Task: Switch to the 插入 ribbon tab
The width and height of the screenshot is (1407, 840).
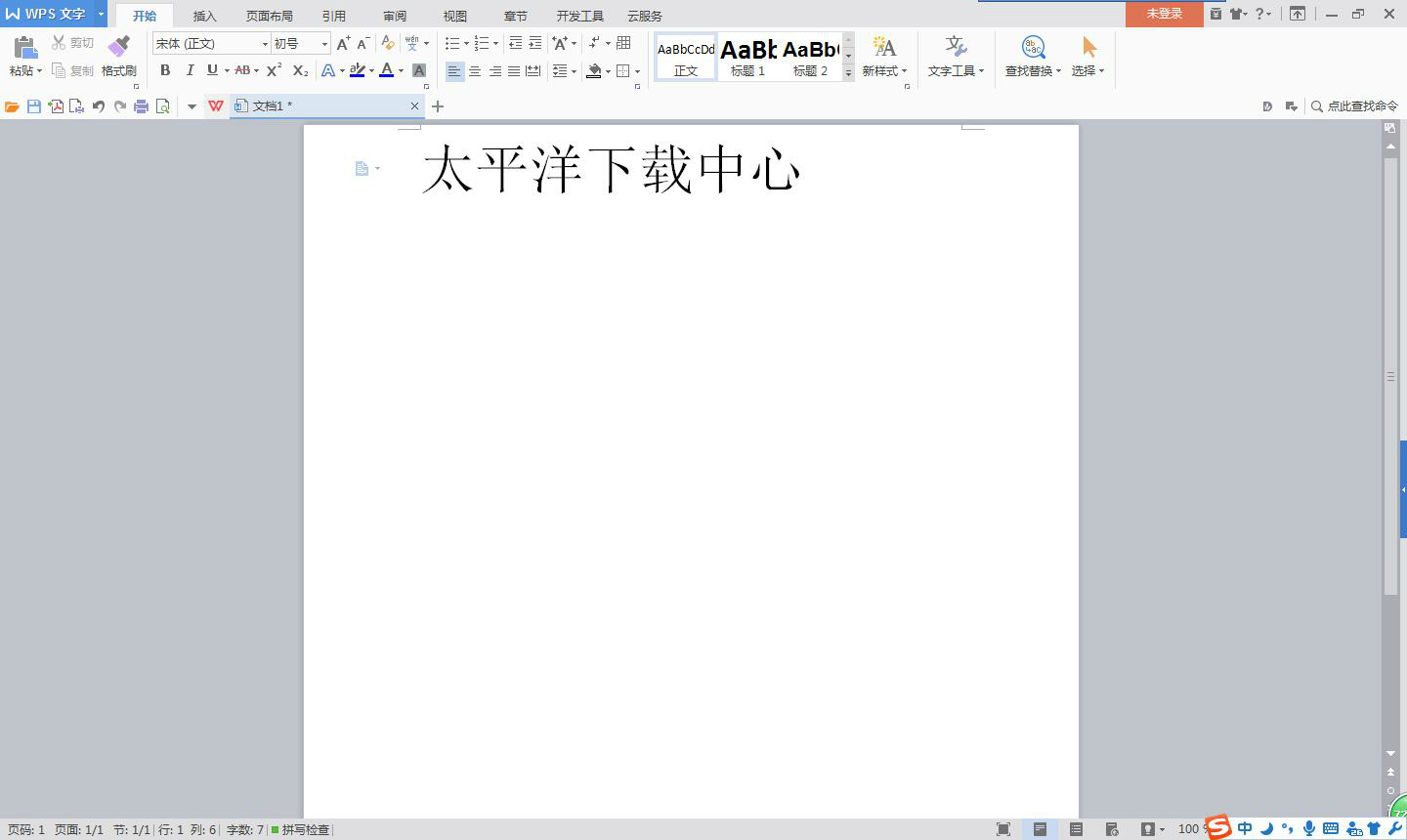Action: point(204,16)
